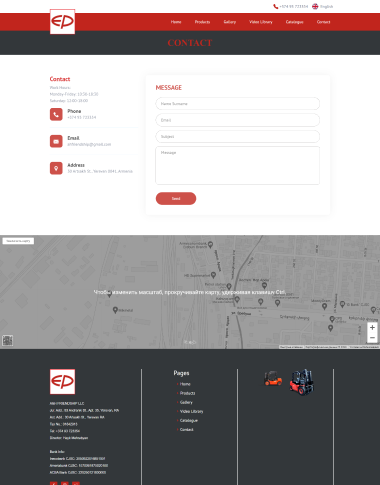Screen dimensions: 380x485
Task: Zoom out on the map with minus button
Action: [372, 338]
